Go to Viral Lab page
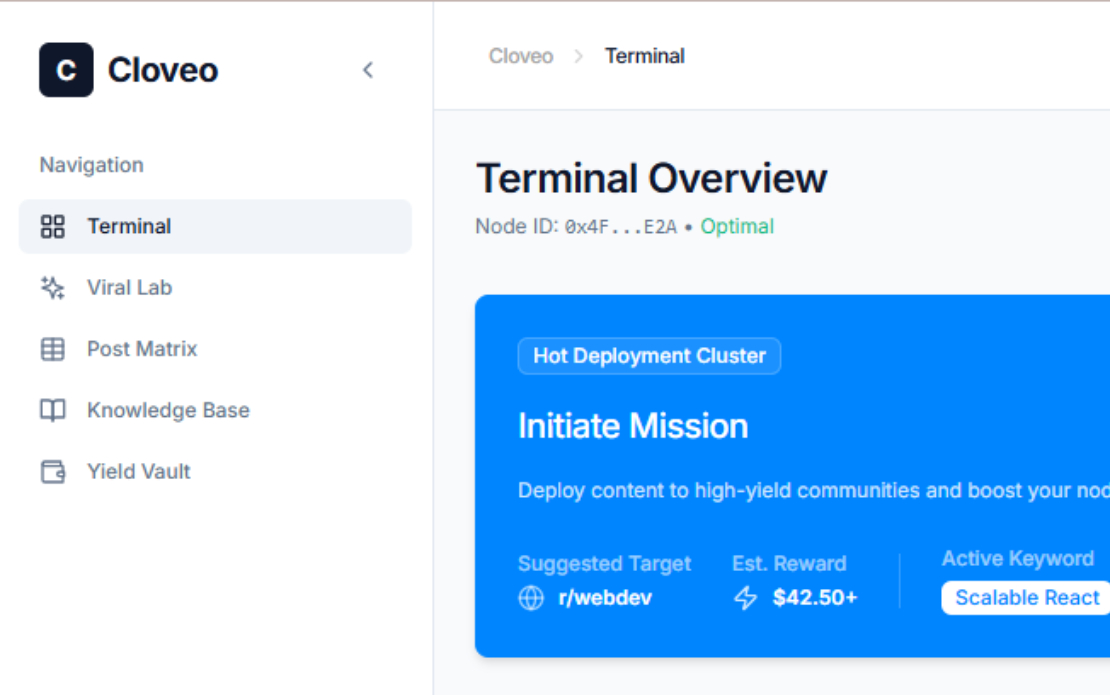The height and width of the screenshot is (695, 1110). coord(215,287)
